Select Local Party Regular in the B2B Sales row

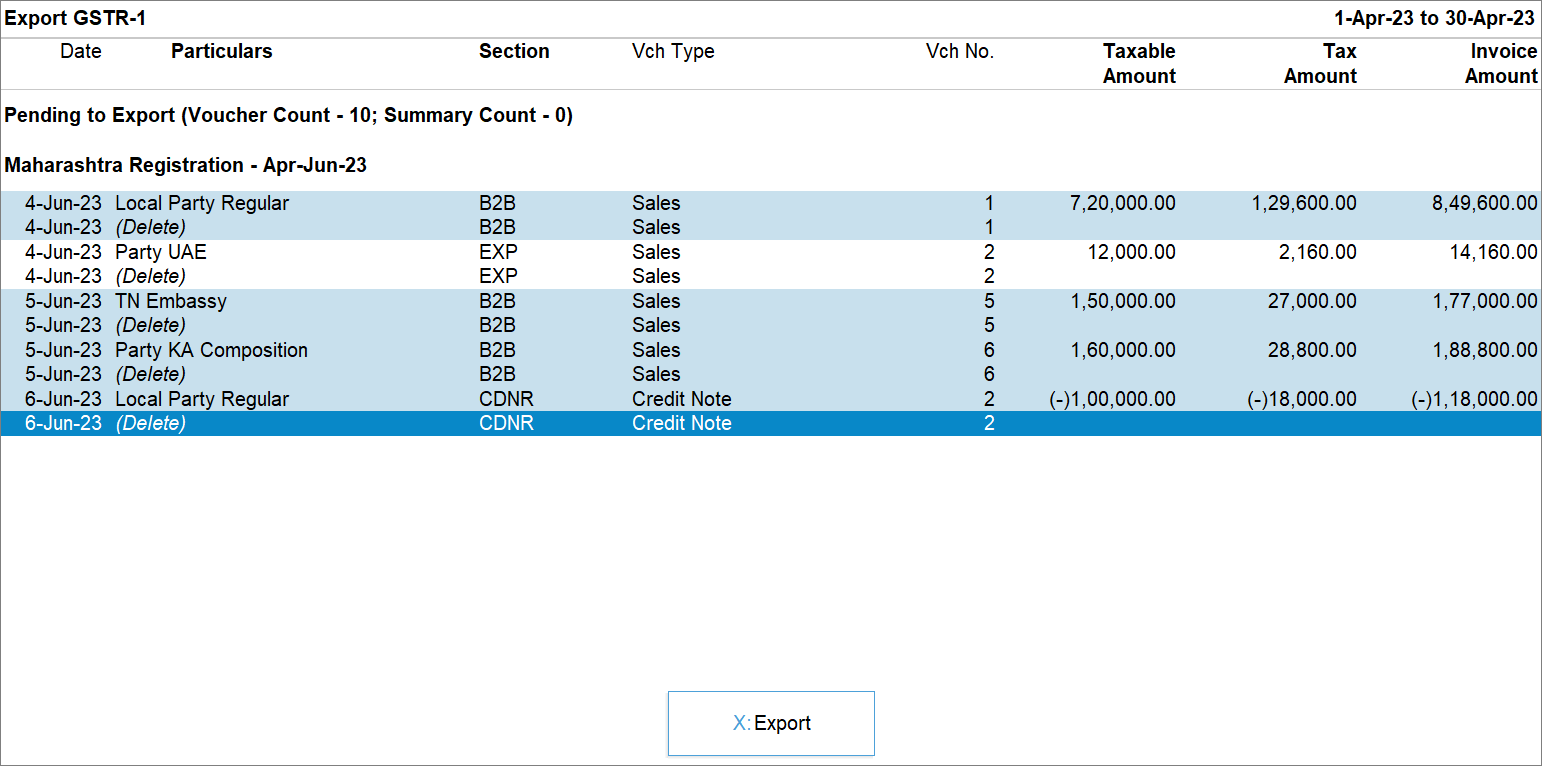[x=202, y=203]
